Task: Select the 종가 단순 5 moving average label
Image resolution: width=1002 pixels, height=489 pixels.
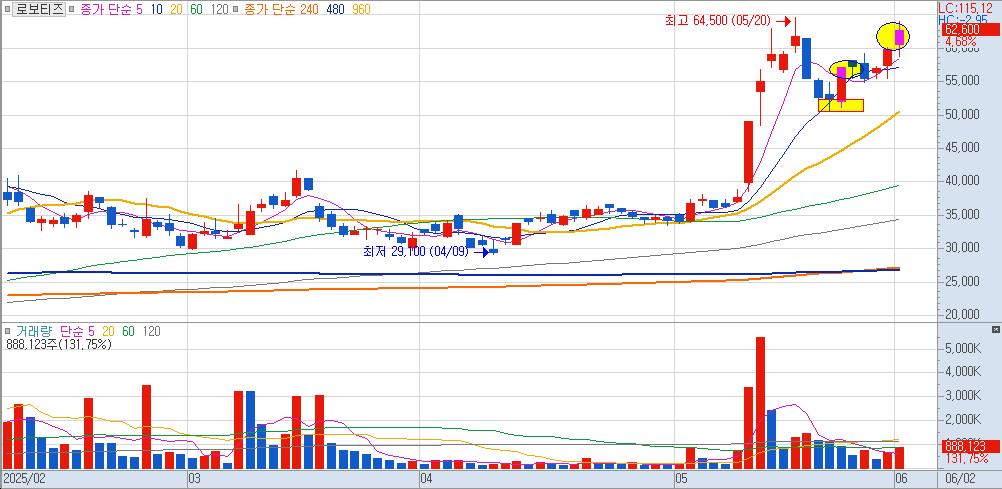Action: click(x=111, y=9)
